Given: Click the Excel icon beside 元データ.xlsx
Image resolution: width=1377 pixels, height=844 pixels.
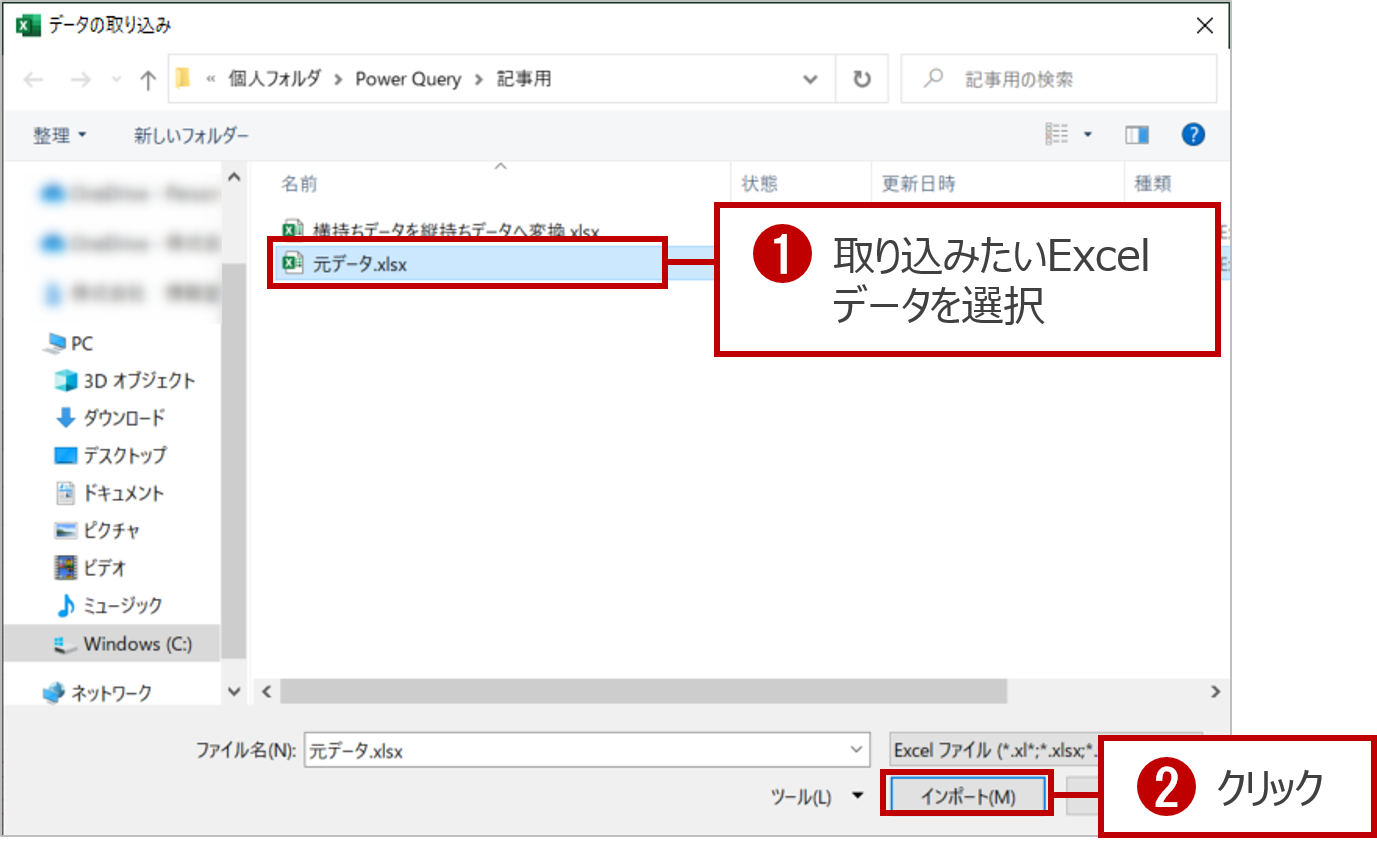Looking at the screenshot, I should tap(291, 264).
